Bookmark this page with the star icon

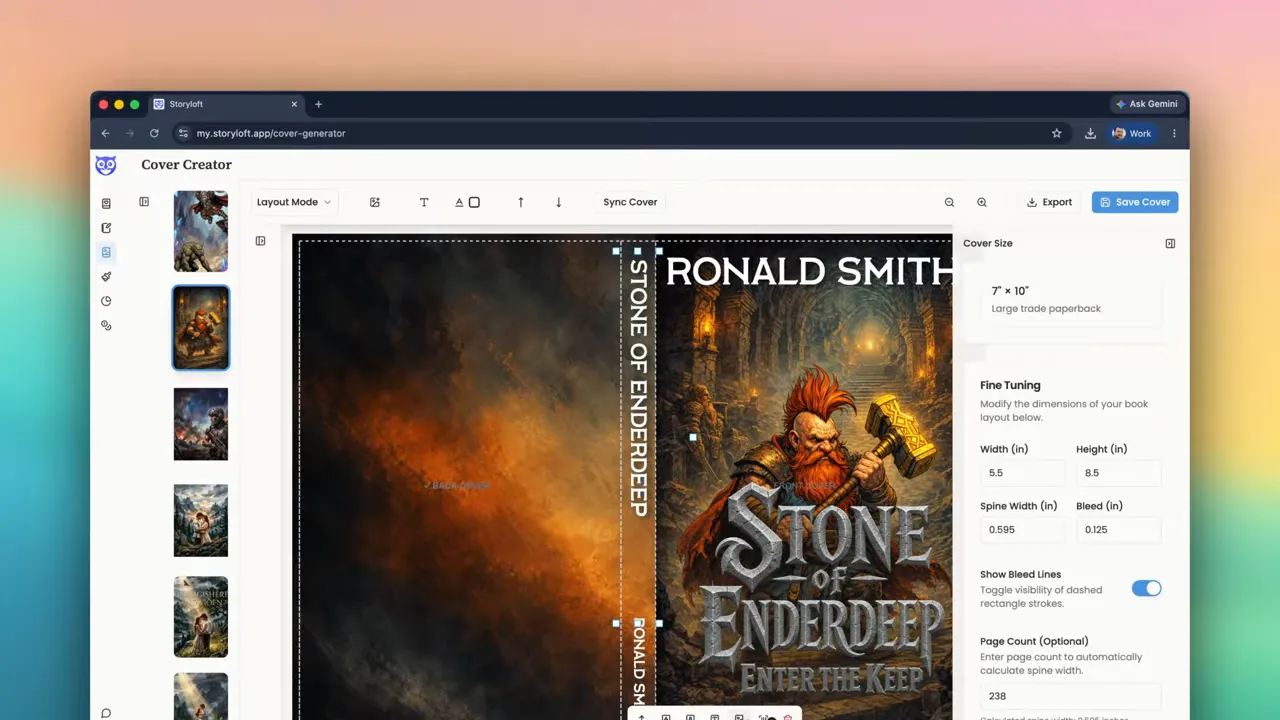tap(1057, 133)
